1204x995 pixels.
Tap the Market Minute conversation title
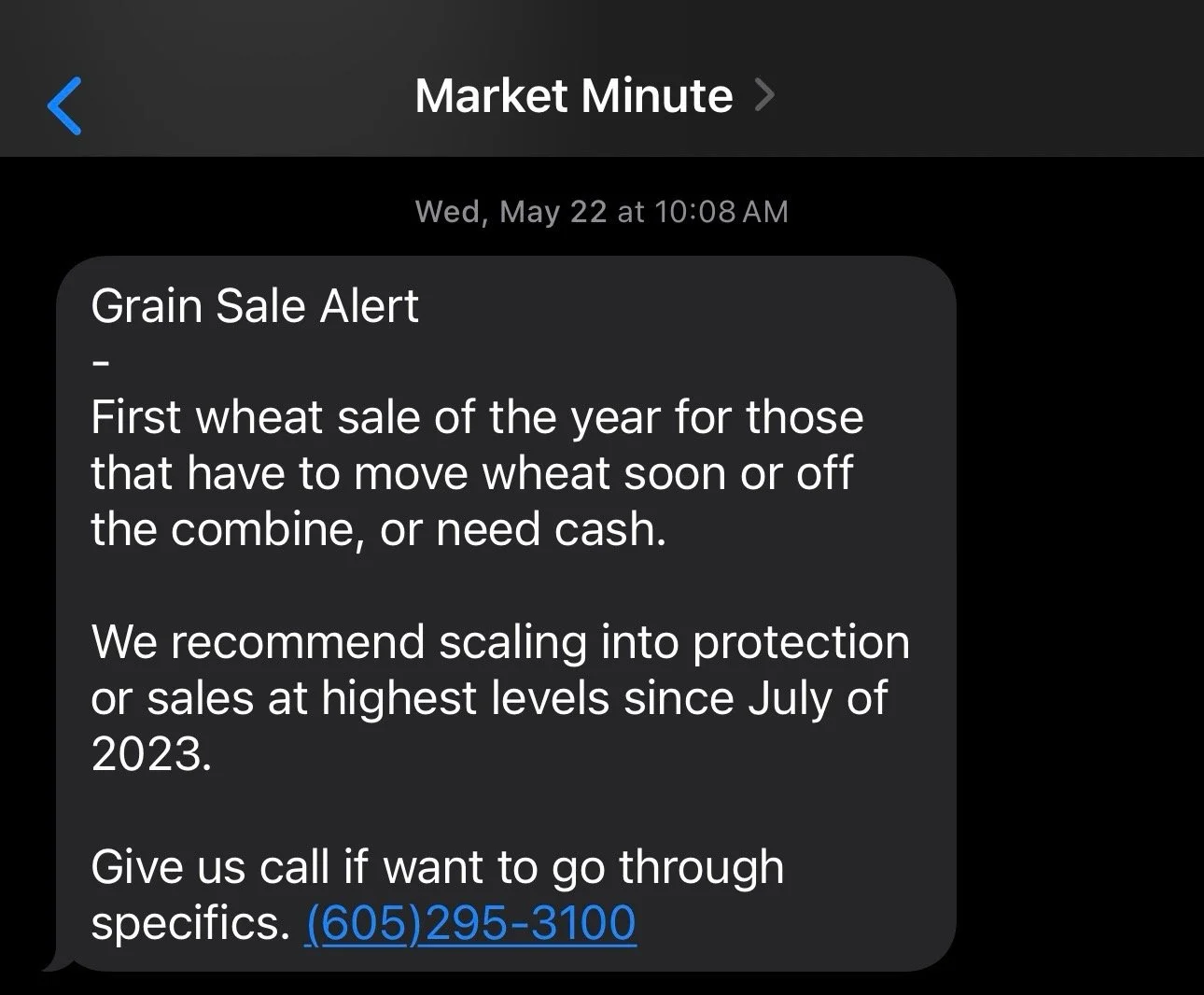[x=574, y=95]
